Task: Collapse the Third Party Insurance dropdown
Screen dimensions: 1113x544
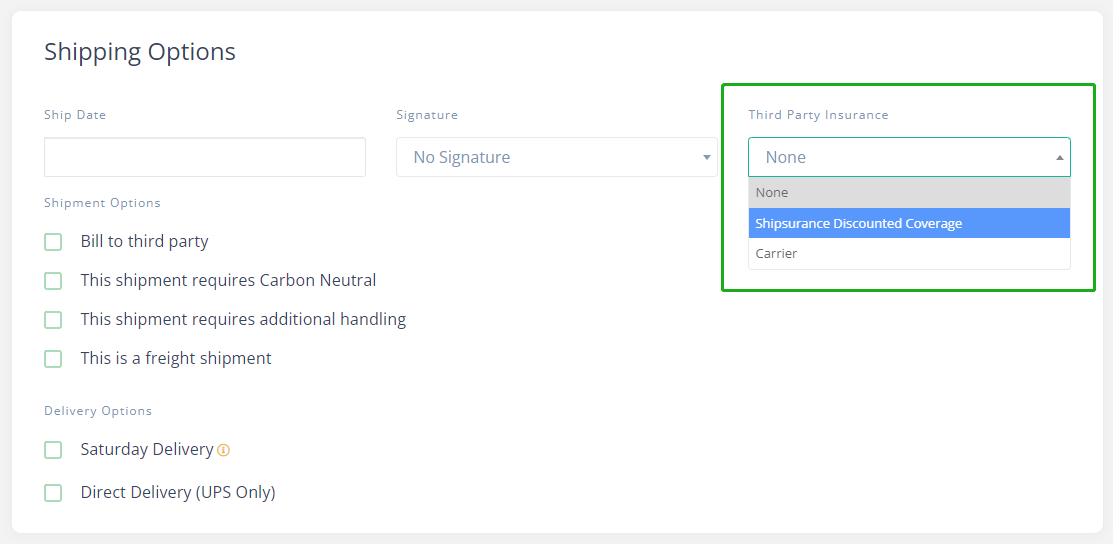Action: click(x=909, y=157)
